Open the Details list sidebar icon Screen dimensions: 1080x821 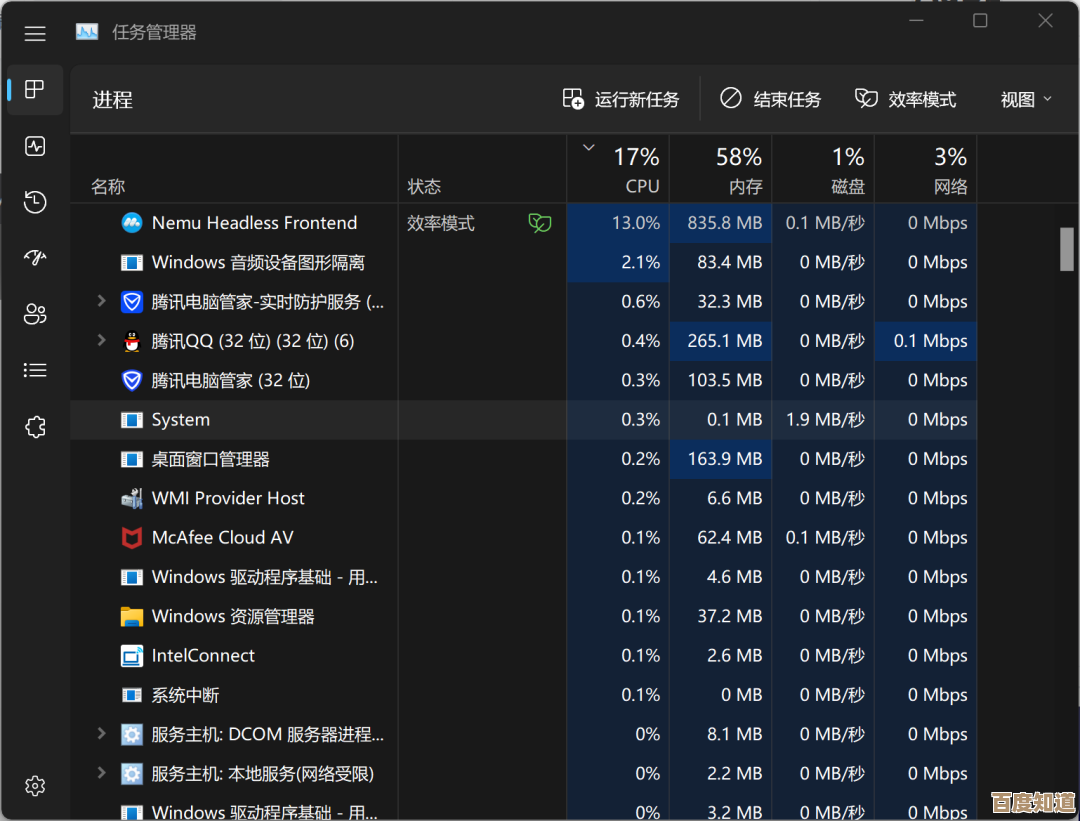tap(35, 370)
